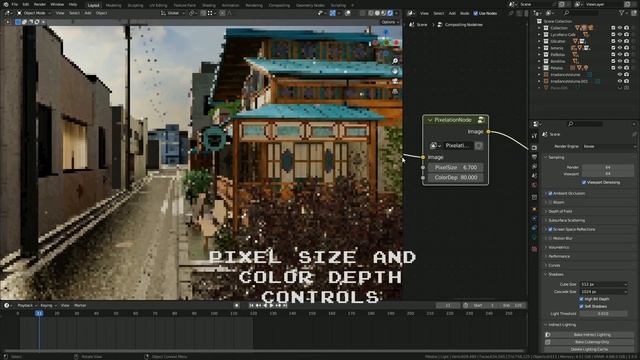
Task: Open the Blender logo menu
Action: tap(6, 4)
